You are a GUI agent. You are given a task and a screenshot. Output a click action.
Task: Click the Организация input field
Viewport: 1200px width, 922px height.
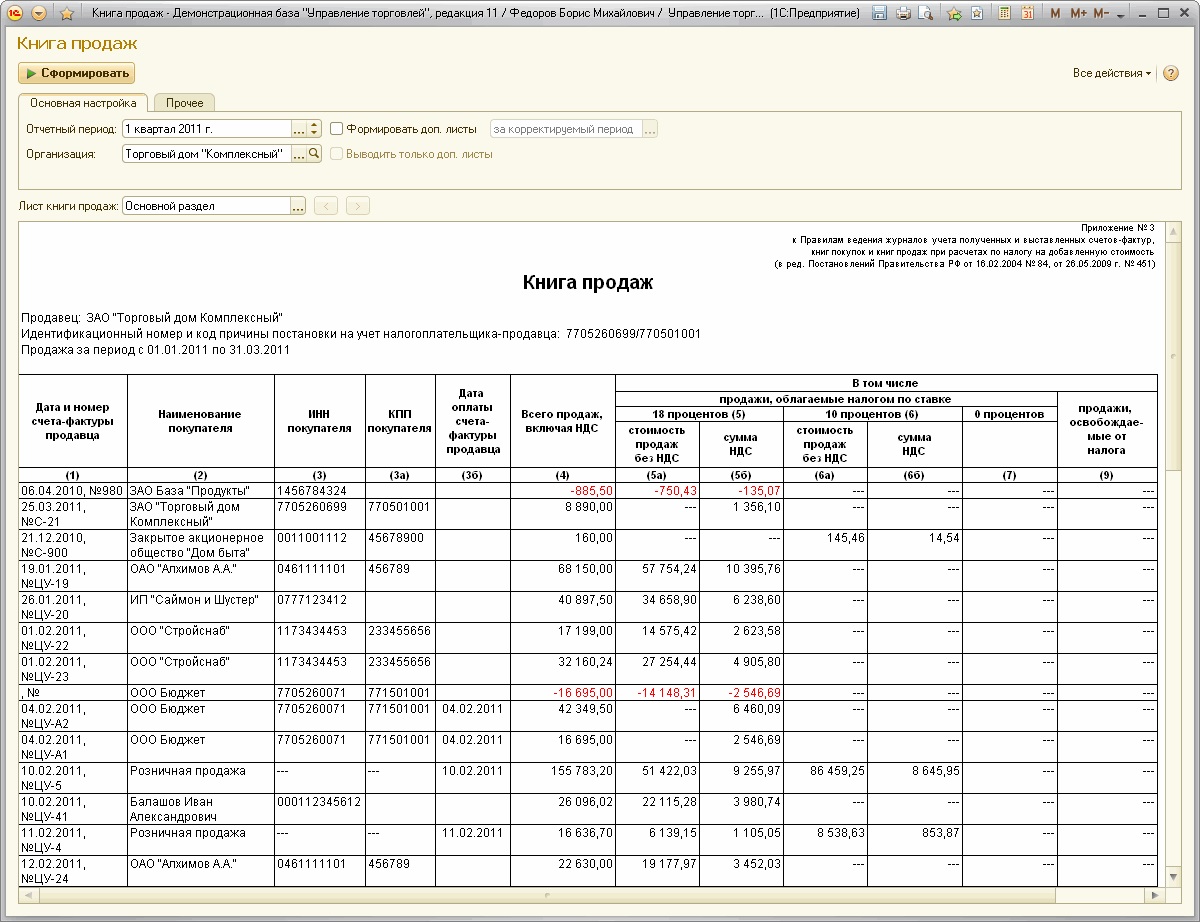point(206,154)
